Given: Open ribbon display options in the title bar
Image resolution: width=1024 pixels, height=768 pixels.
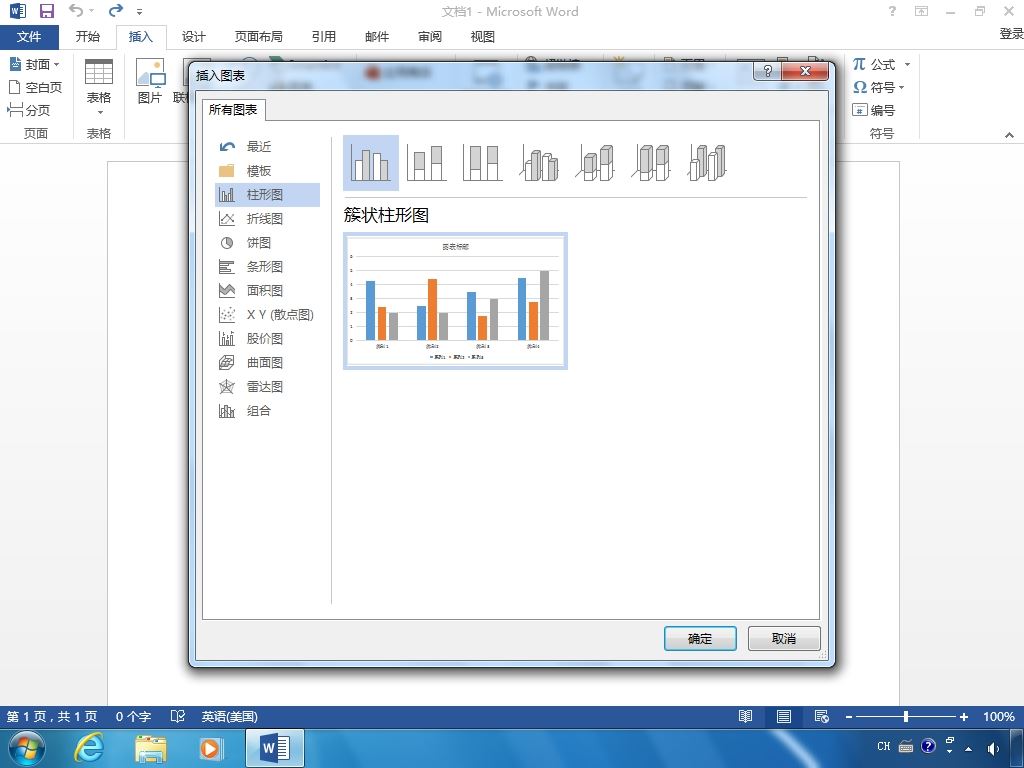Looking at the screenshot, I should click(921, 11).
